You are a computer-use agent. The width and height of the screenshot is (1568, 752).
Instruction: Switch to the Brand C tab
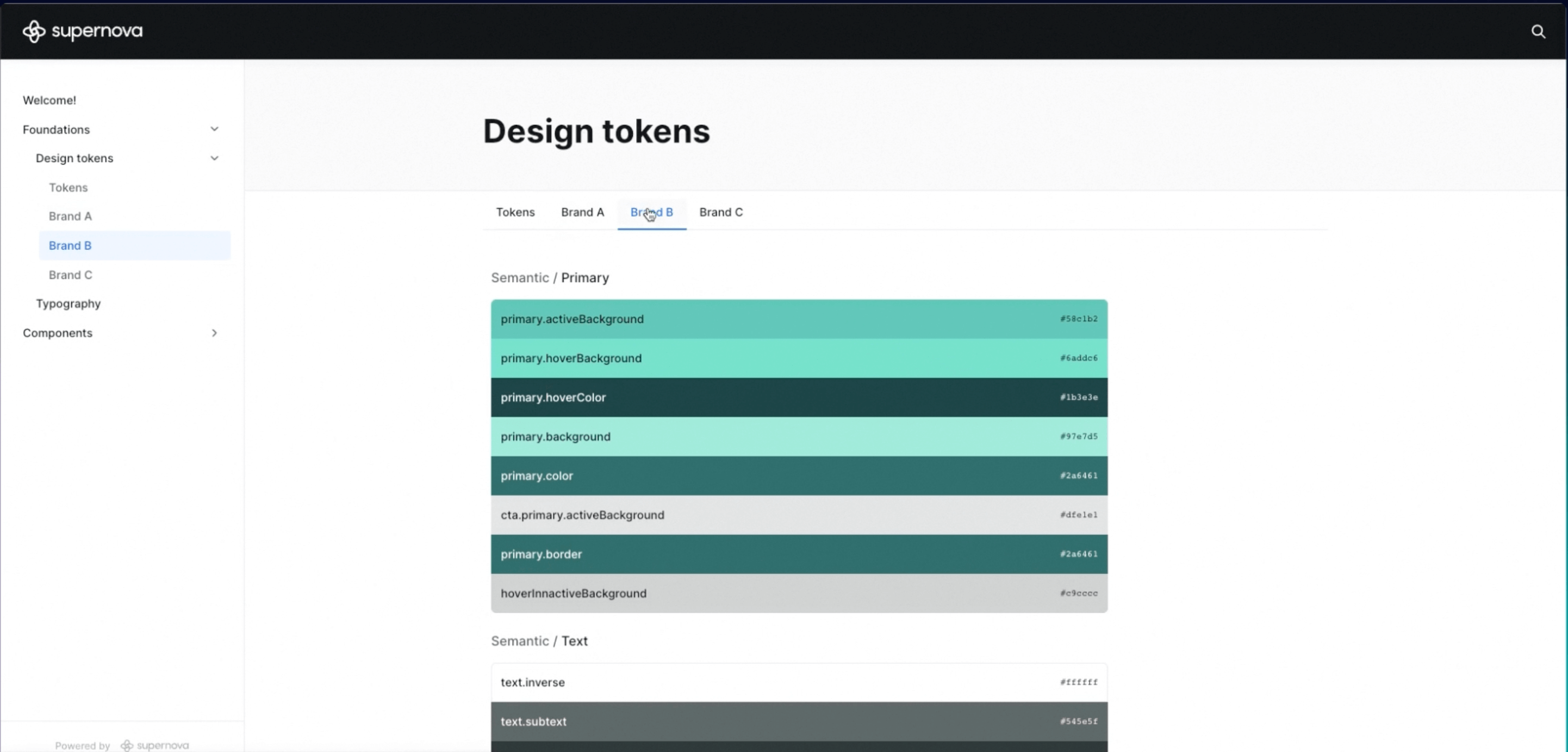(721, 212)
